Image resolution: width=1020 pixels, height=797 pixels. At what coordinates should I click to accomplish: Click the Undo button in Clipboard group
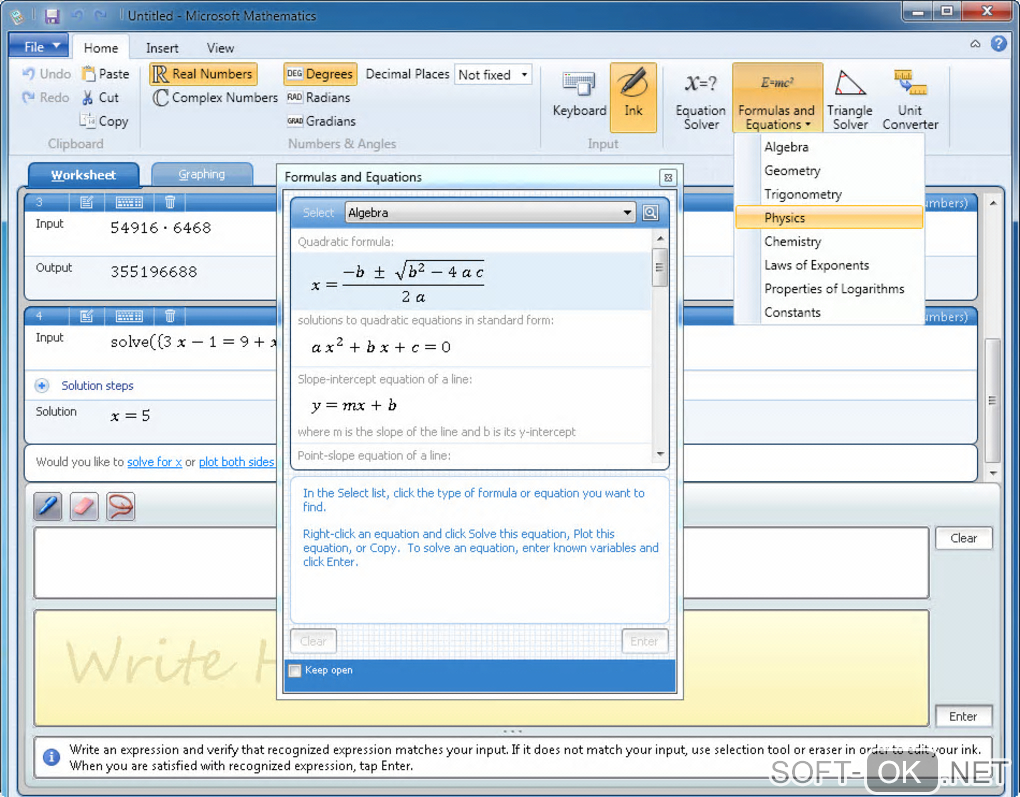46,74
